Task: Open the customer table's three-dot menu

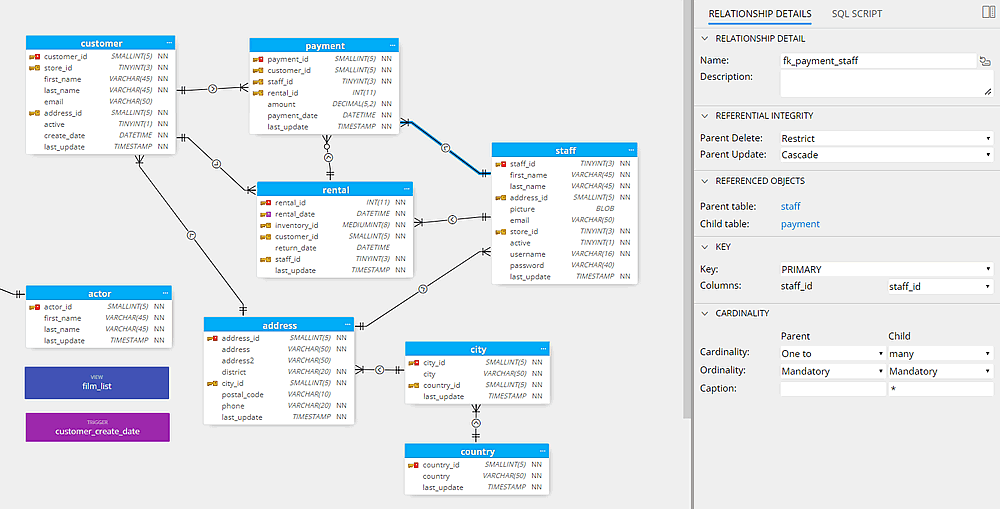Action: (x=169, y=43)
